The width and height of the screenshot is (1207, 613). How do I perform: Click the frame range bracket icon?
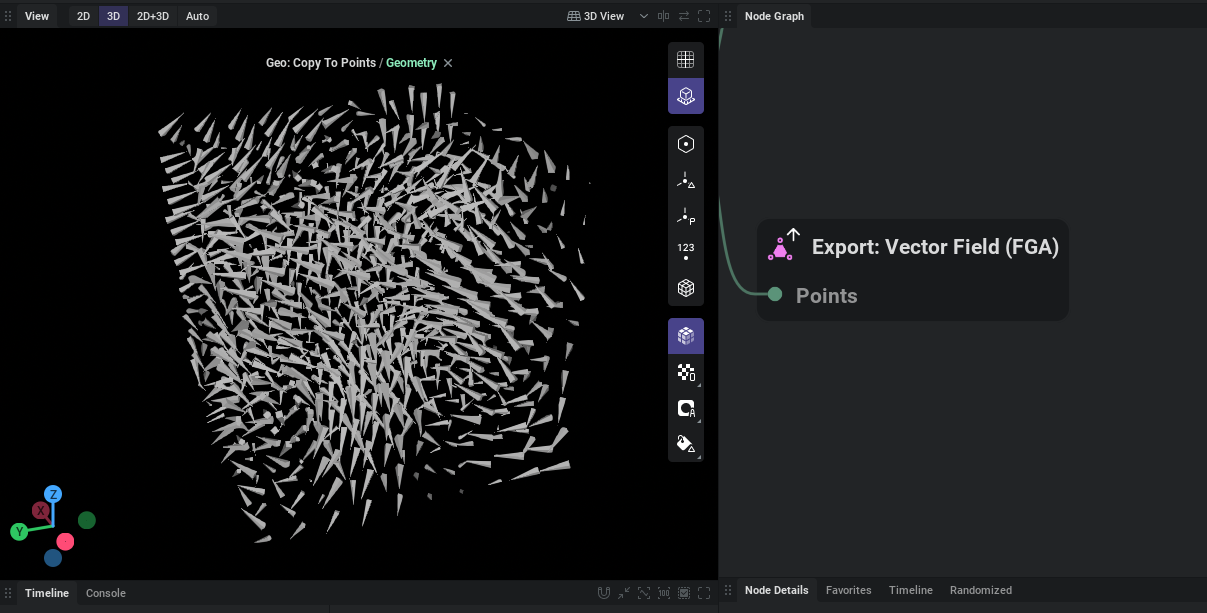coord(664,592)
